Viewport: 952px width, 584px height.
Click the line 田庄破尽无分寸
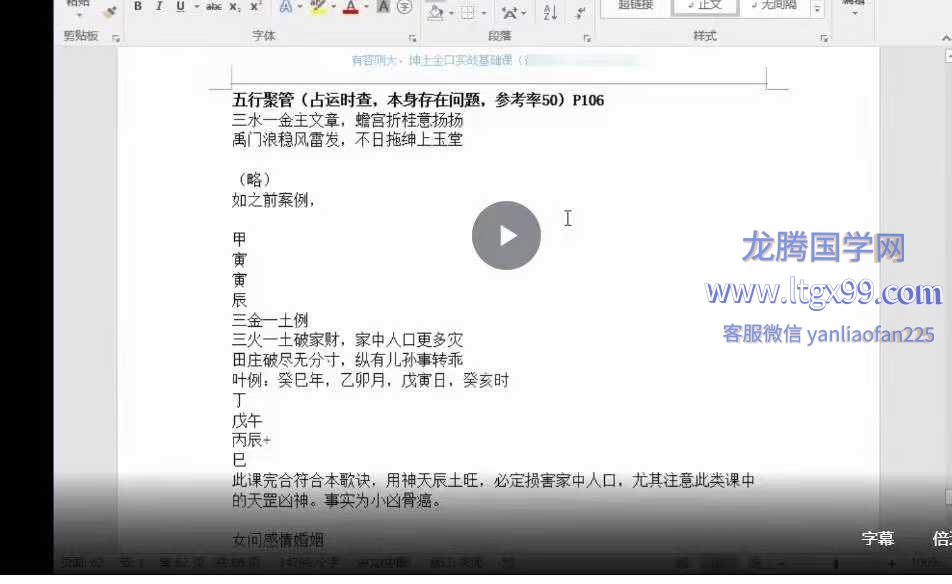tap(347, 360)
